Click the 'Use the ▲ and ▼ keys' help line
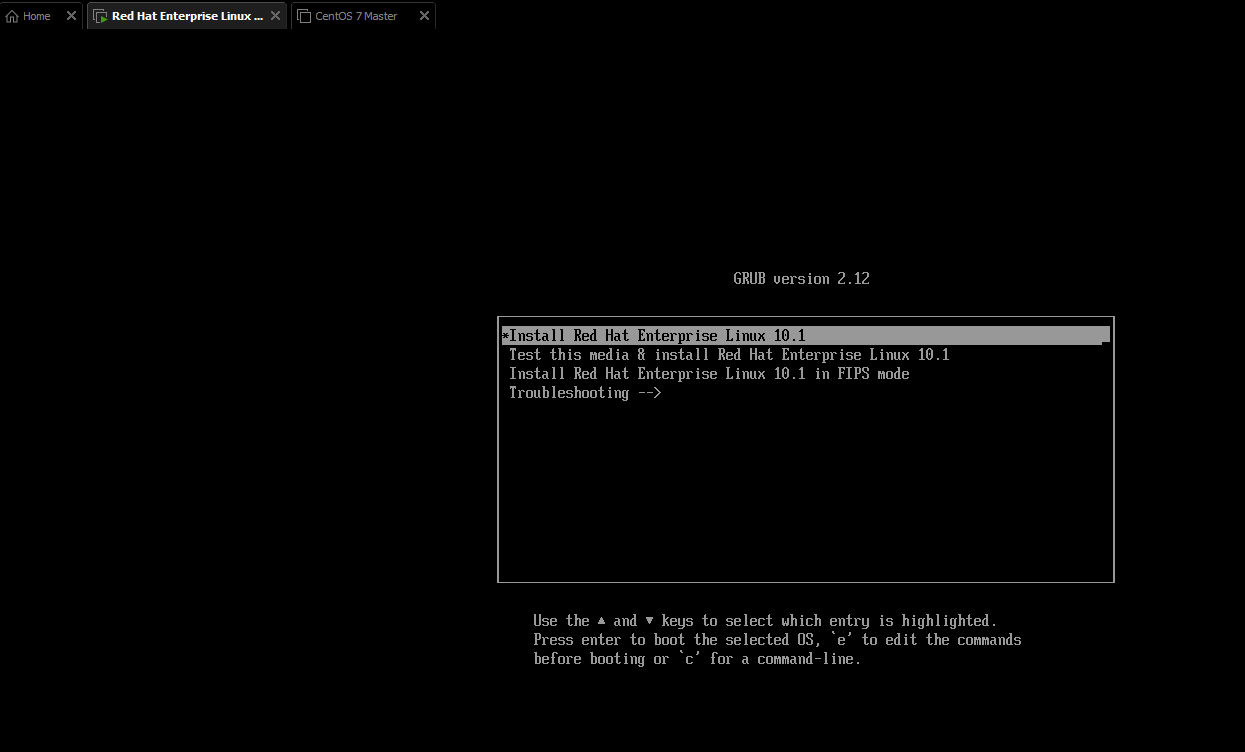Viewport: 1245px width, 752px height. tap(765, 621)
